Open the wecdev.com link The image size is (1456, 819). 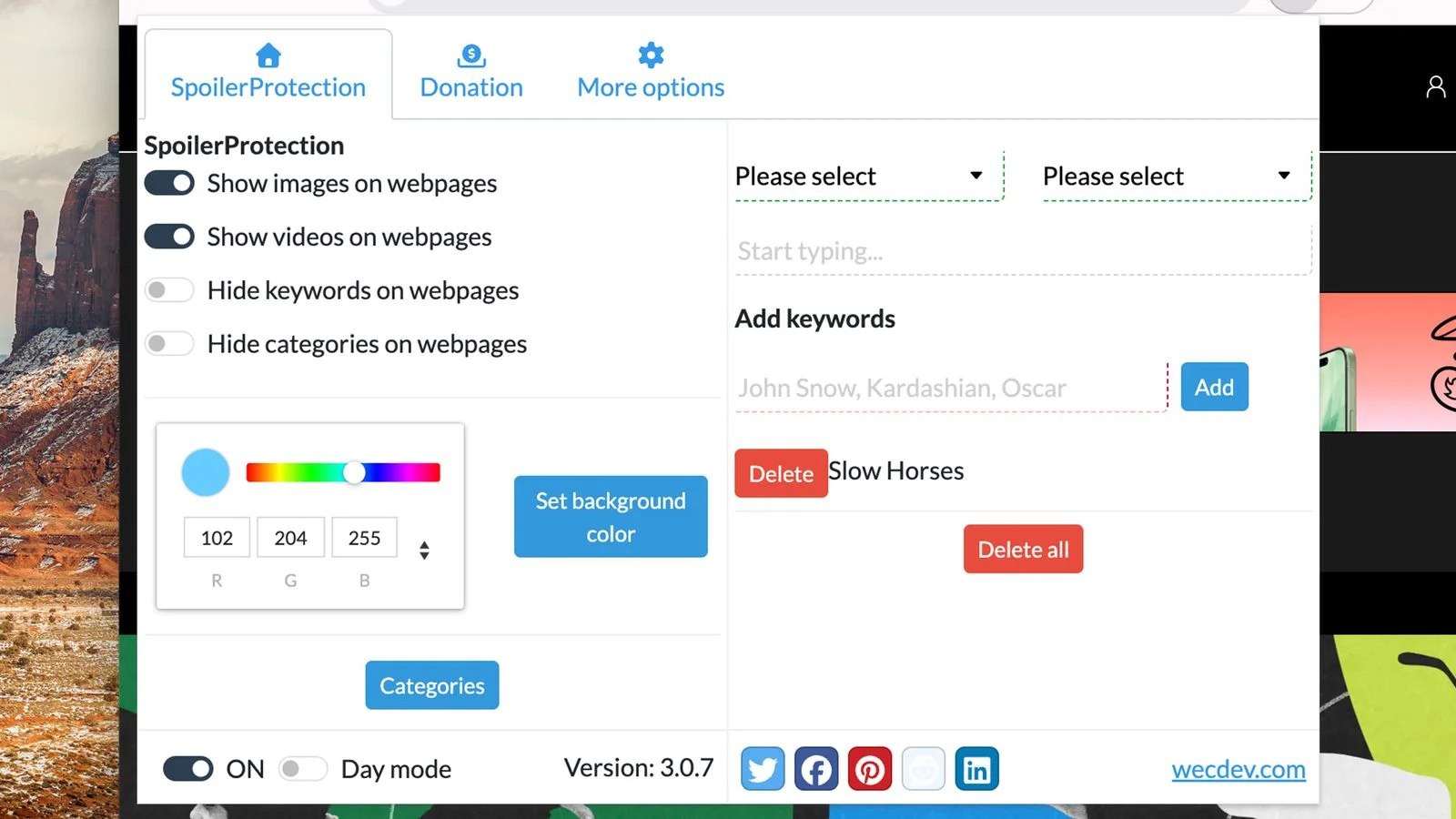[1239, 770]
